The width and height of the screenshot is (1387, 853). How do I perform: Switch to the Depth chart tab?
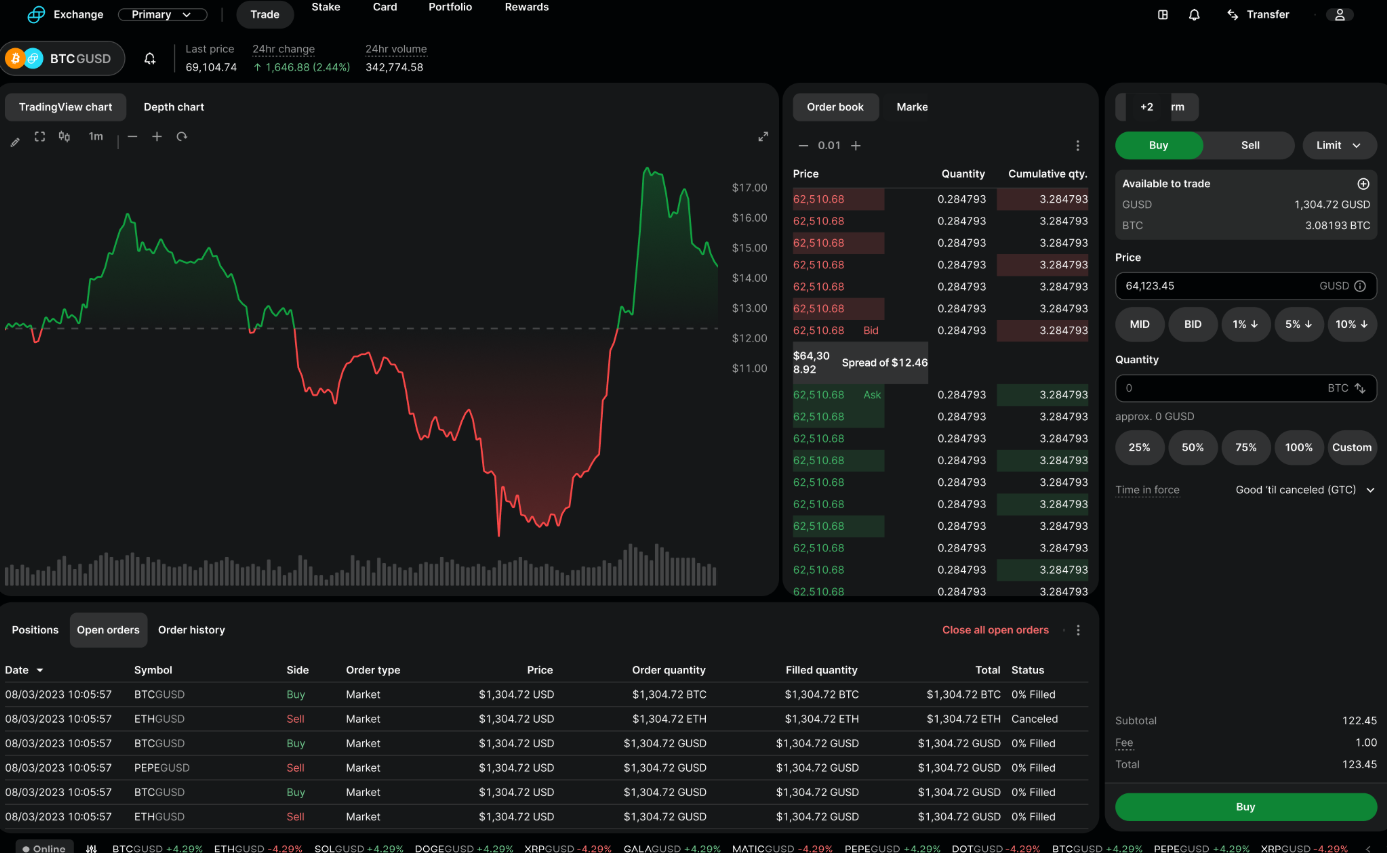173,107
